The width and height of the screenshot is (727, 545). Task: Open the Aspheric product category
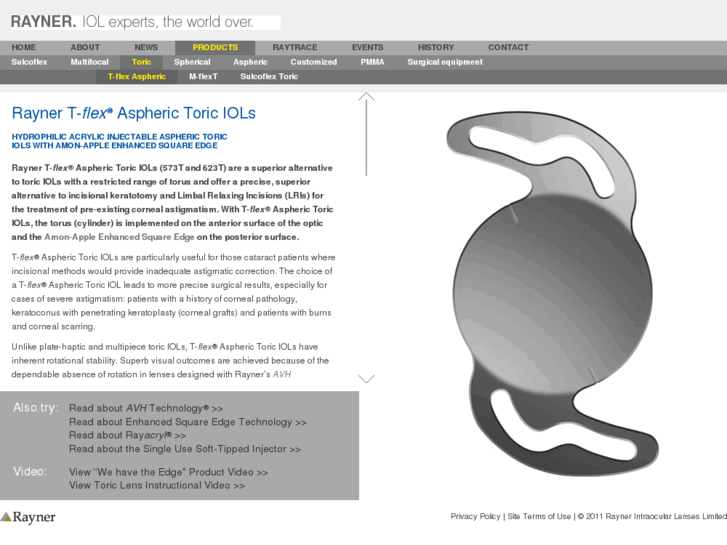250,62
